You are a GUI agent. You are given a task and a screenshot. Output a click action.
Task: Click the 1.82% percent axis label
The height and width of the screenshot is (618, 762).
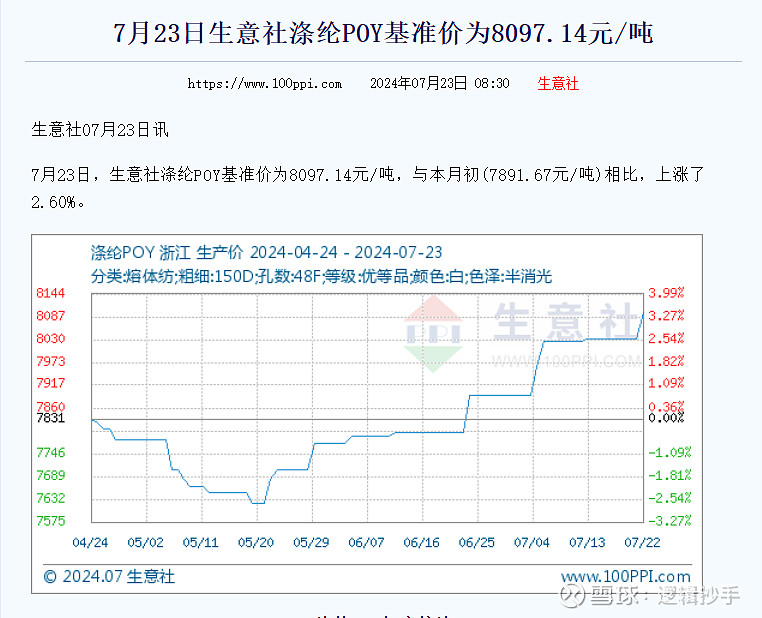coord(666,361)
